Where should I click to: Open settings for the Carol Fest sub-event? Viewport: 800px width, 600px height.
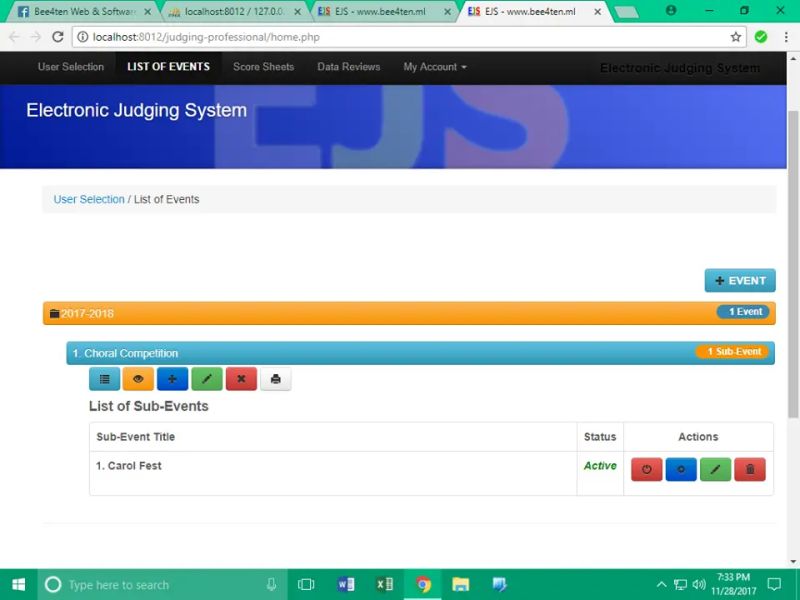681,469
